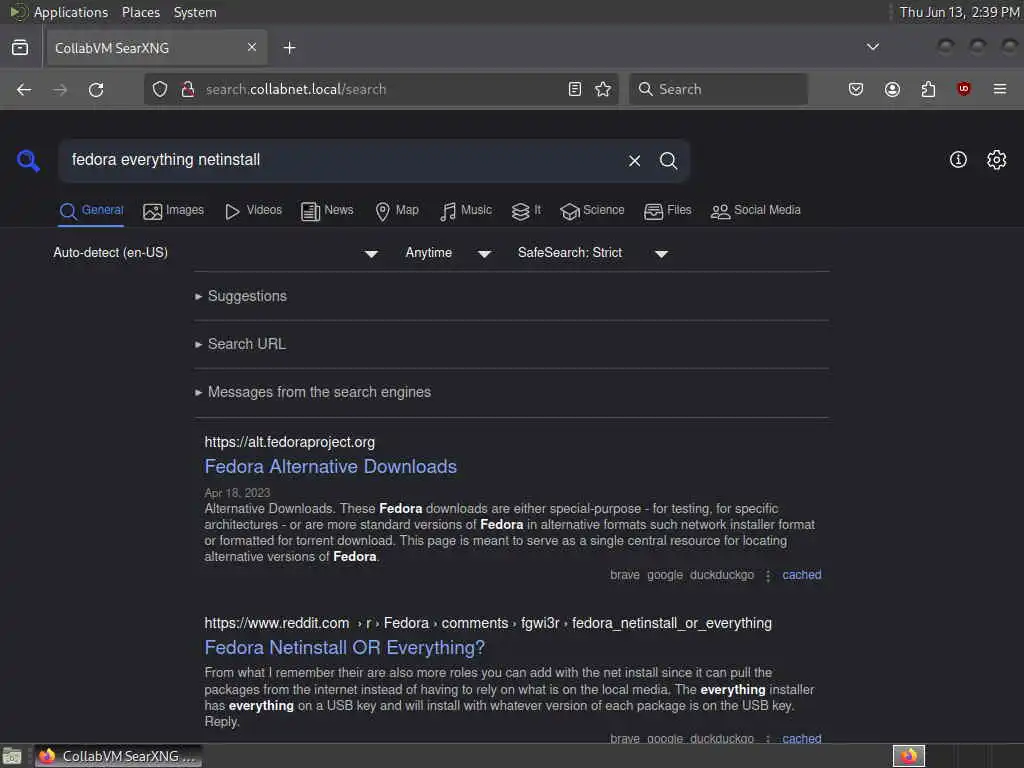This screenshot has width=1024, height=768.
Task: Open the Places menu
Action: coord(140,12)
